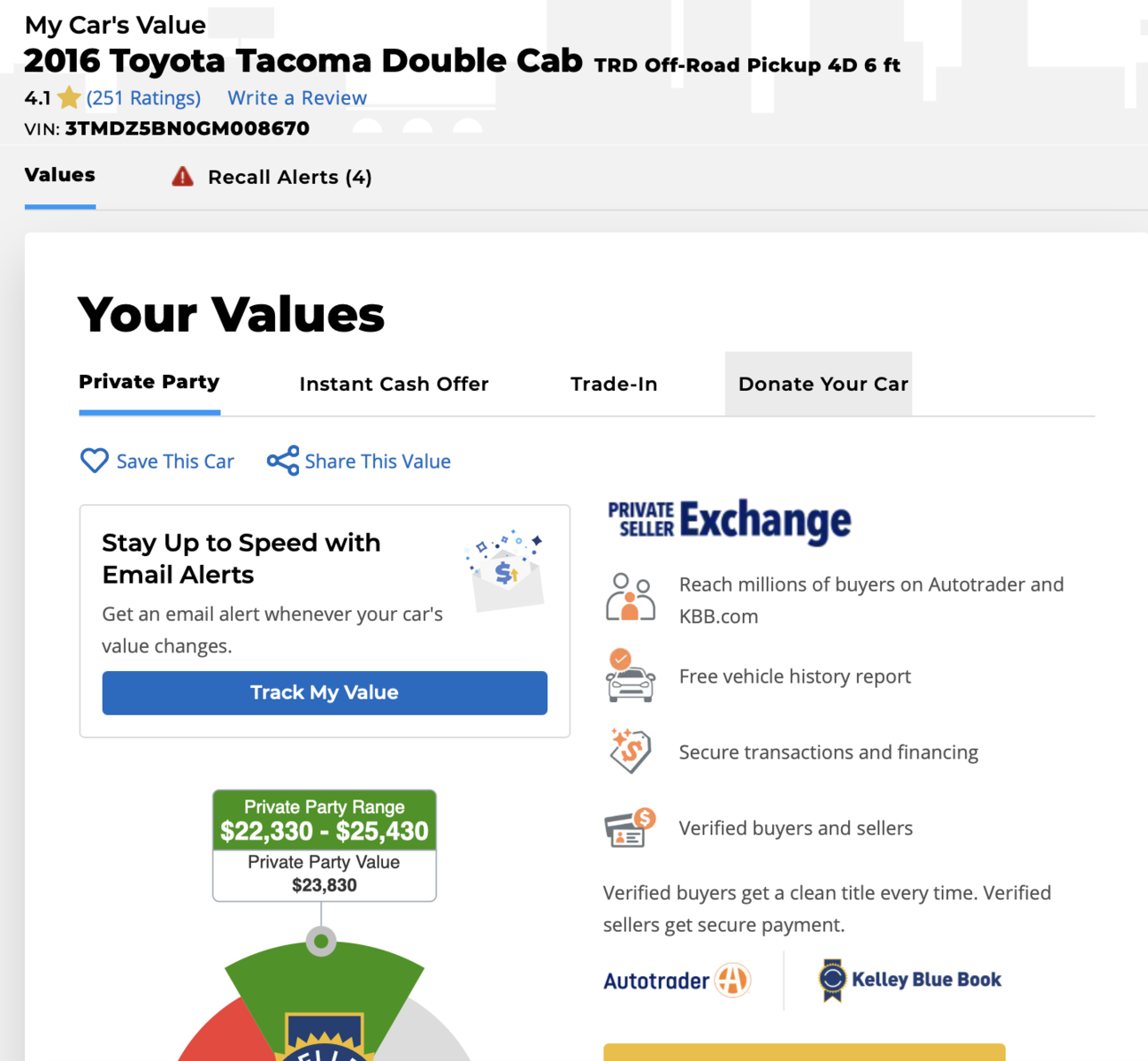Click the Autotrader logo
This screenshot has width=1148, height=1061.
677,980
